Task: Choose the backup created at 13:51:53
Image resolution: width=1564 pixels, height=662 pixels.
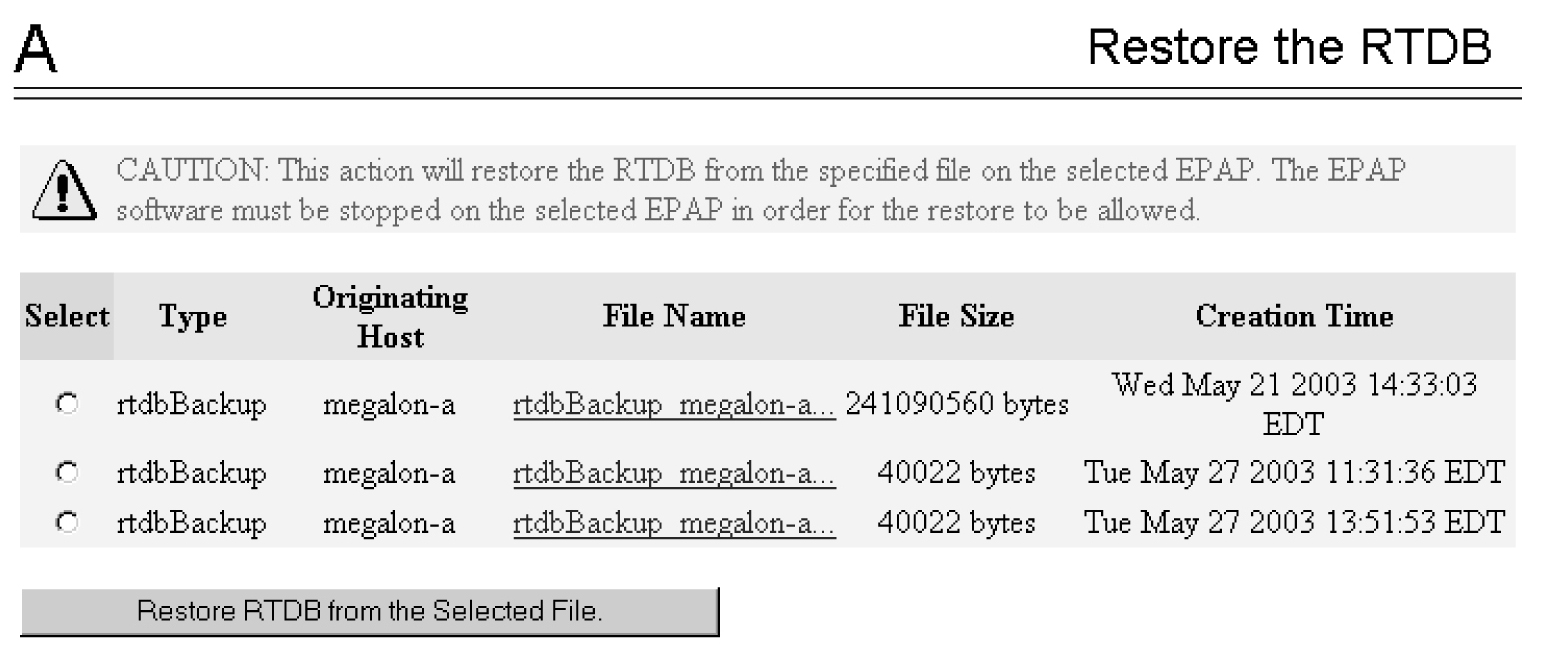Action: tap(68, 523)
